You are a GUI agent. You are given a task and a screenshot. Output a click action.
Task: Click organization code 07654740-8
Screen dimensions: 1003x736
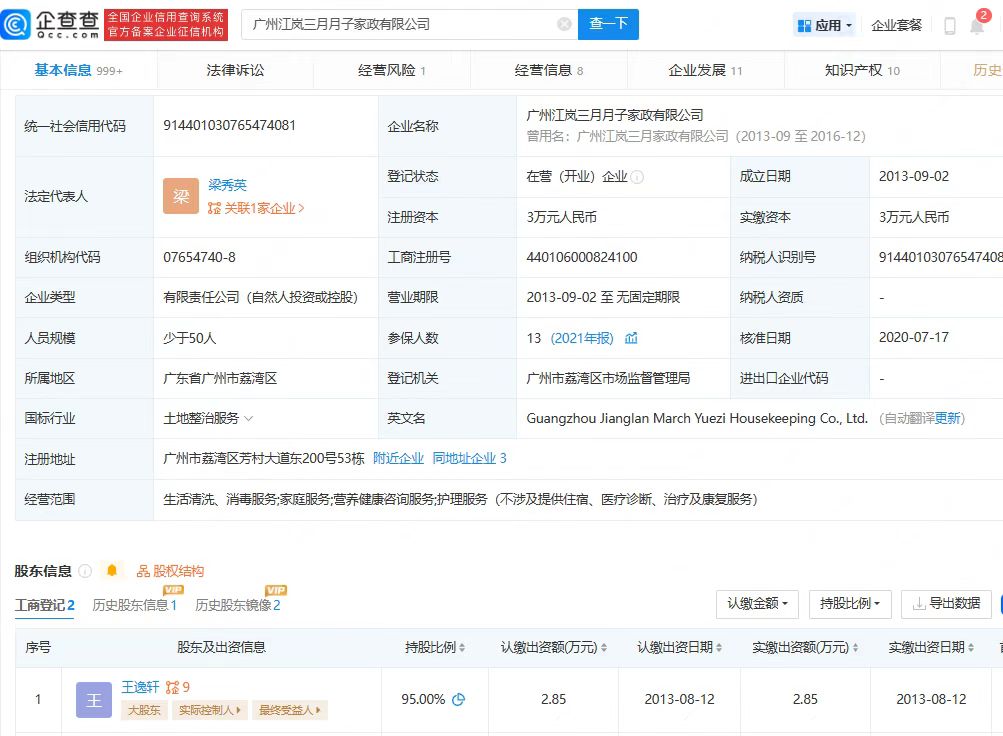[199, 257]
